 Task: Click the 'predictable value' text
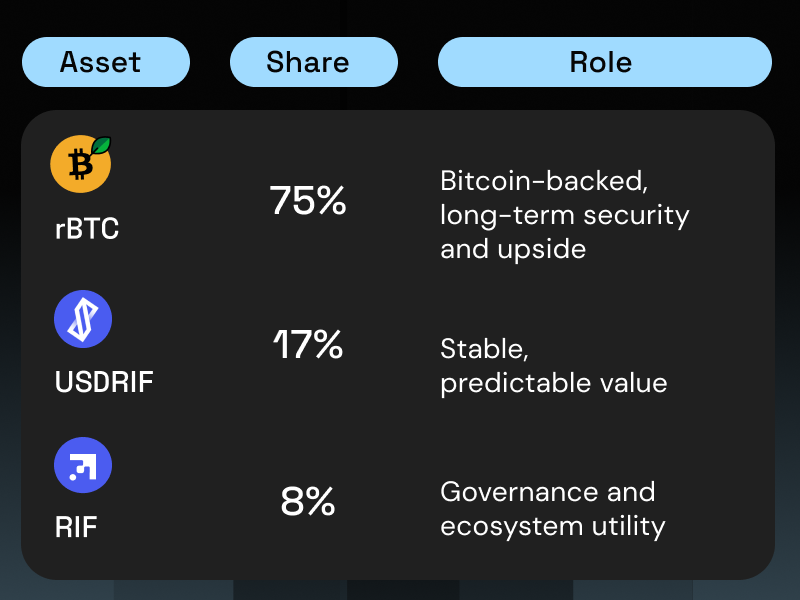(x=554, y=384)
